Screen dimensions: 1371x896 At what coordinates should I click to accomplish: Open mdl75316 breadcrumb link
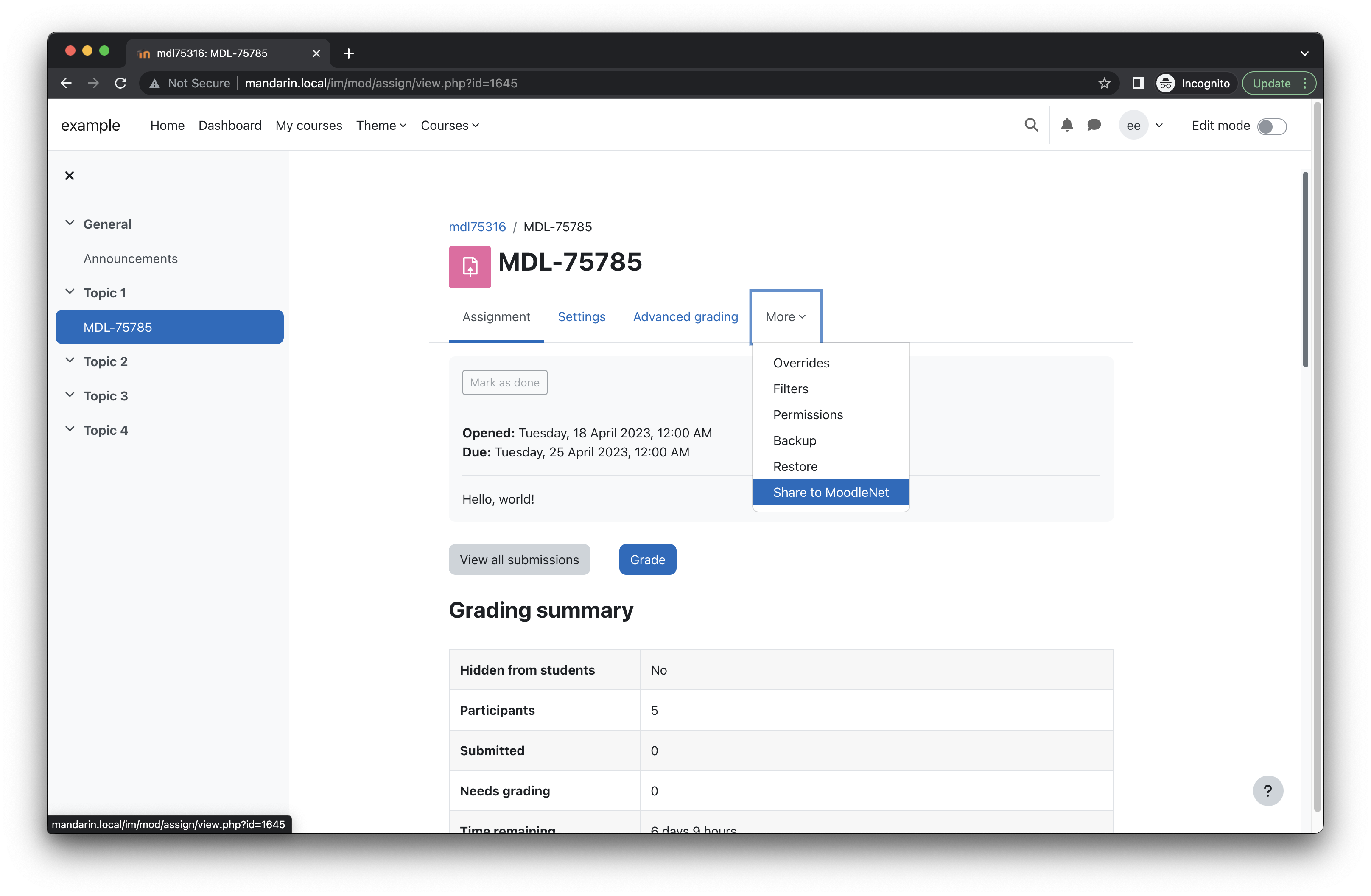coord(477,227)
